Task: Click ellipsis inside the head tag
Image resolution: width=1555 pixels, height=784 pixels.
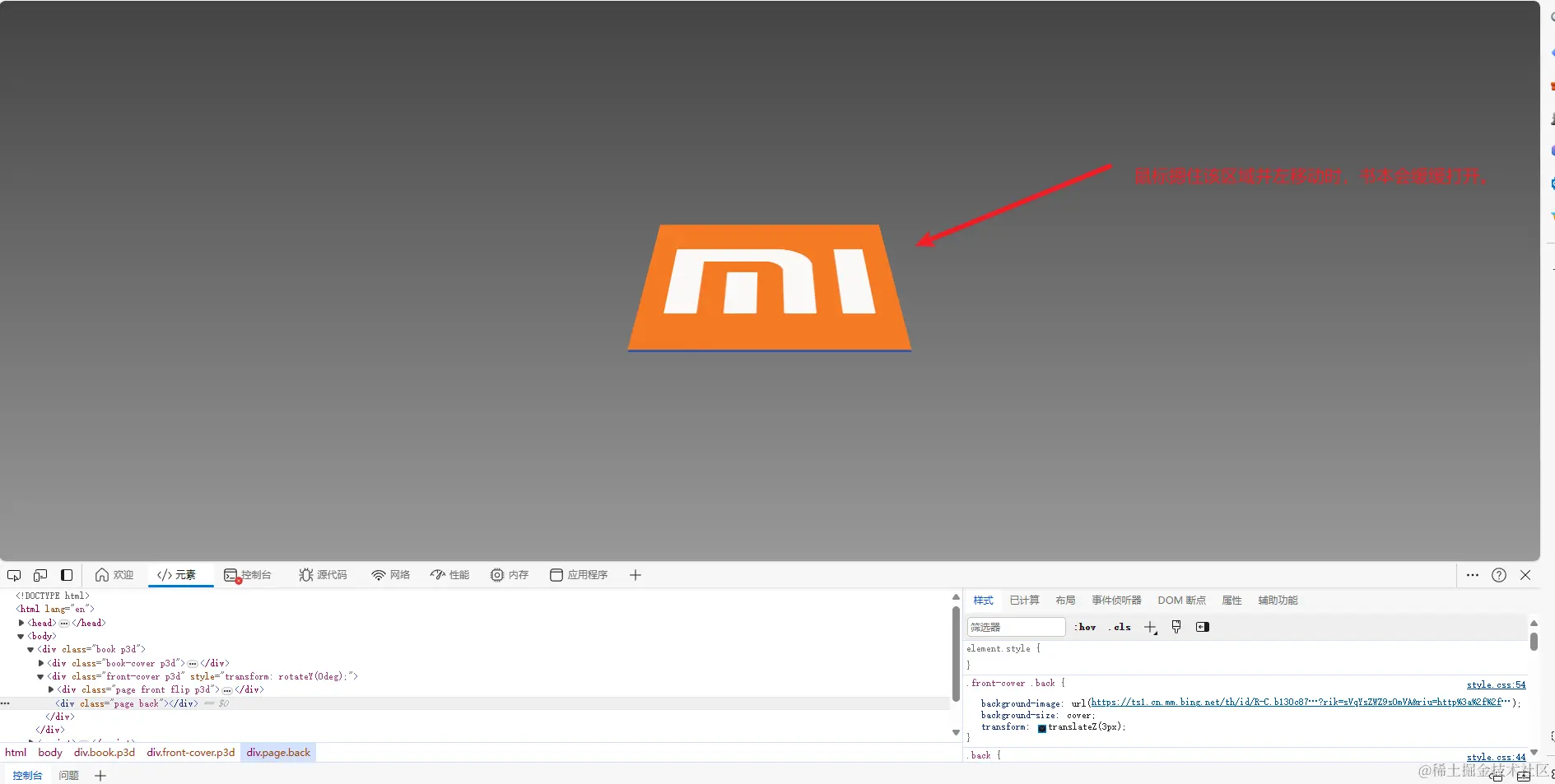Action: [64, 623]
